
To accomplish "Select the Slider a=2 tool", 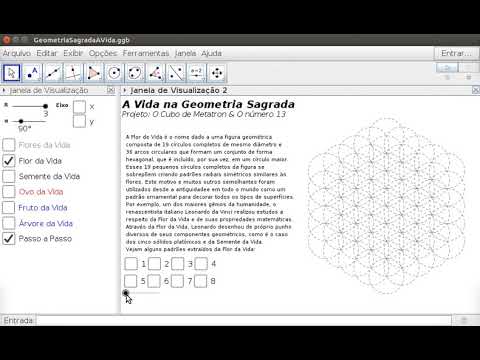I will [196, 73].
